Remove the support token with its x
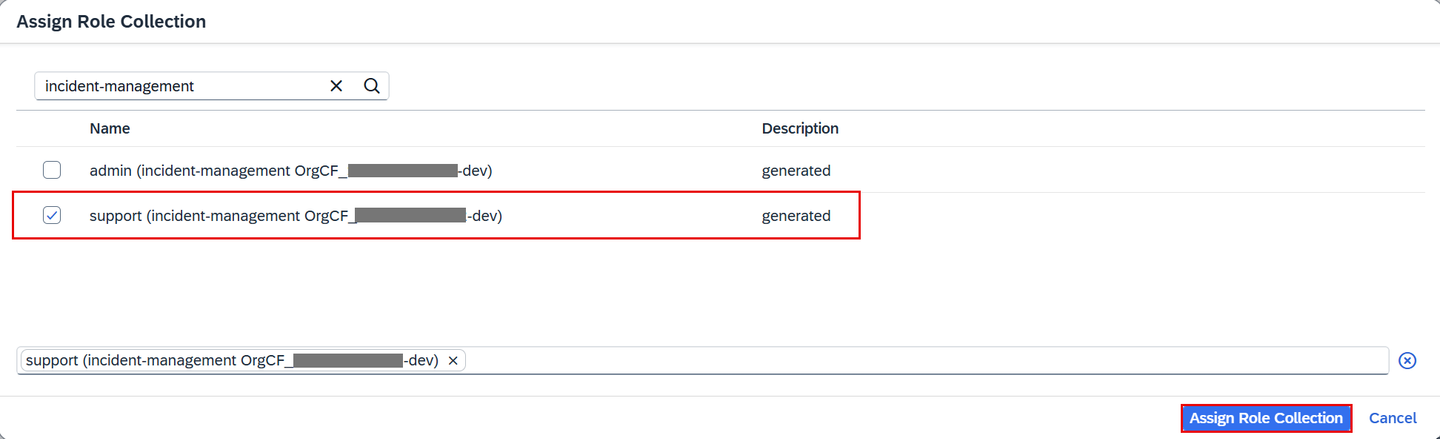1440x439 pixels. click(453, 361)
